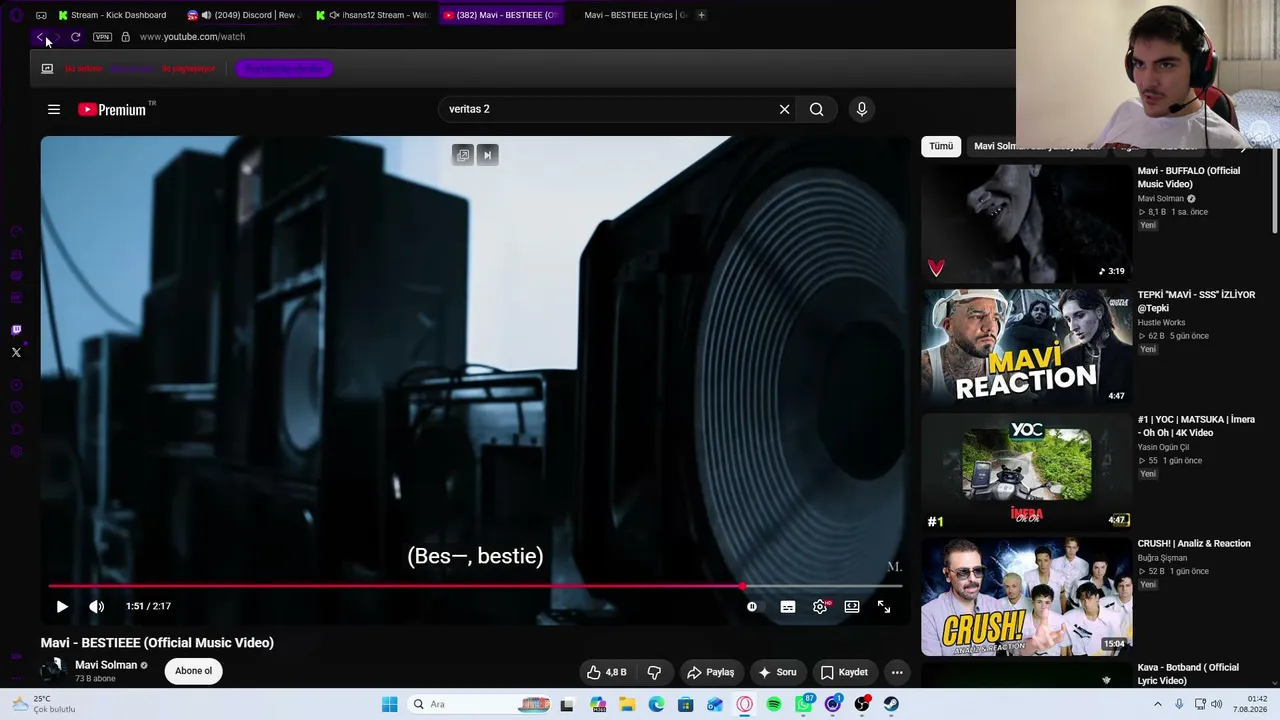Open Steam from the taskbar
1280x720 pixels.
891,704
